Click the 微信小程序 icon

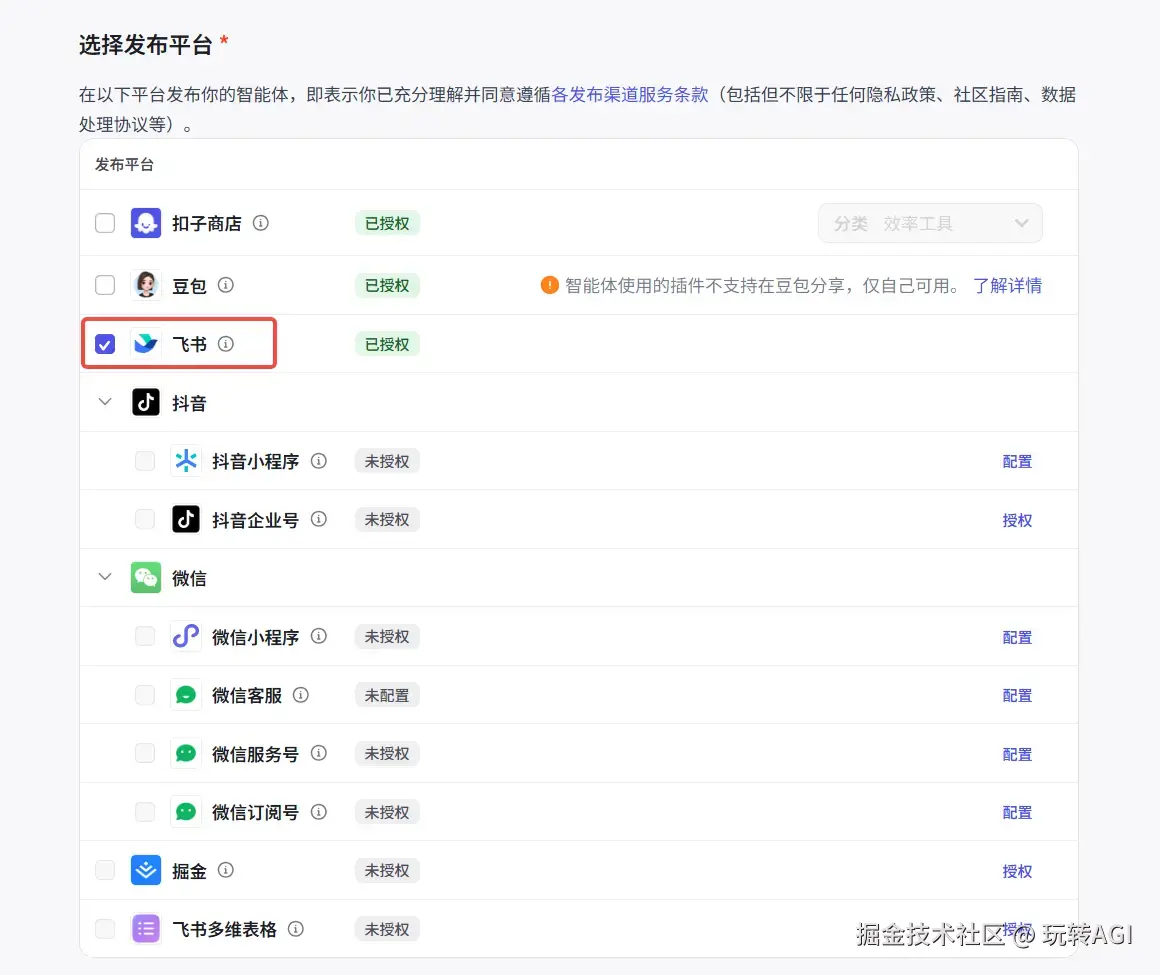186,636
